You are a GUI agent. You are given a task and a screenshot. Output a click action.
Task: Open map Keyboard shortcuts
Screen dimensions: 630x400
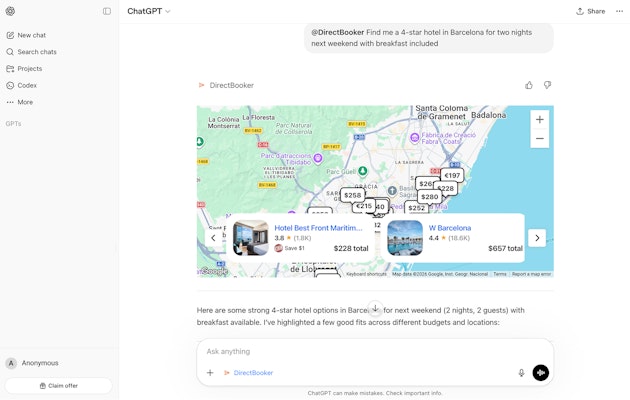[x=366, y=274]
